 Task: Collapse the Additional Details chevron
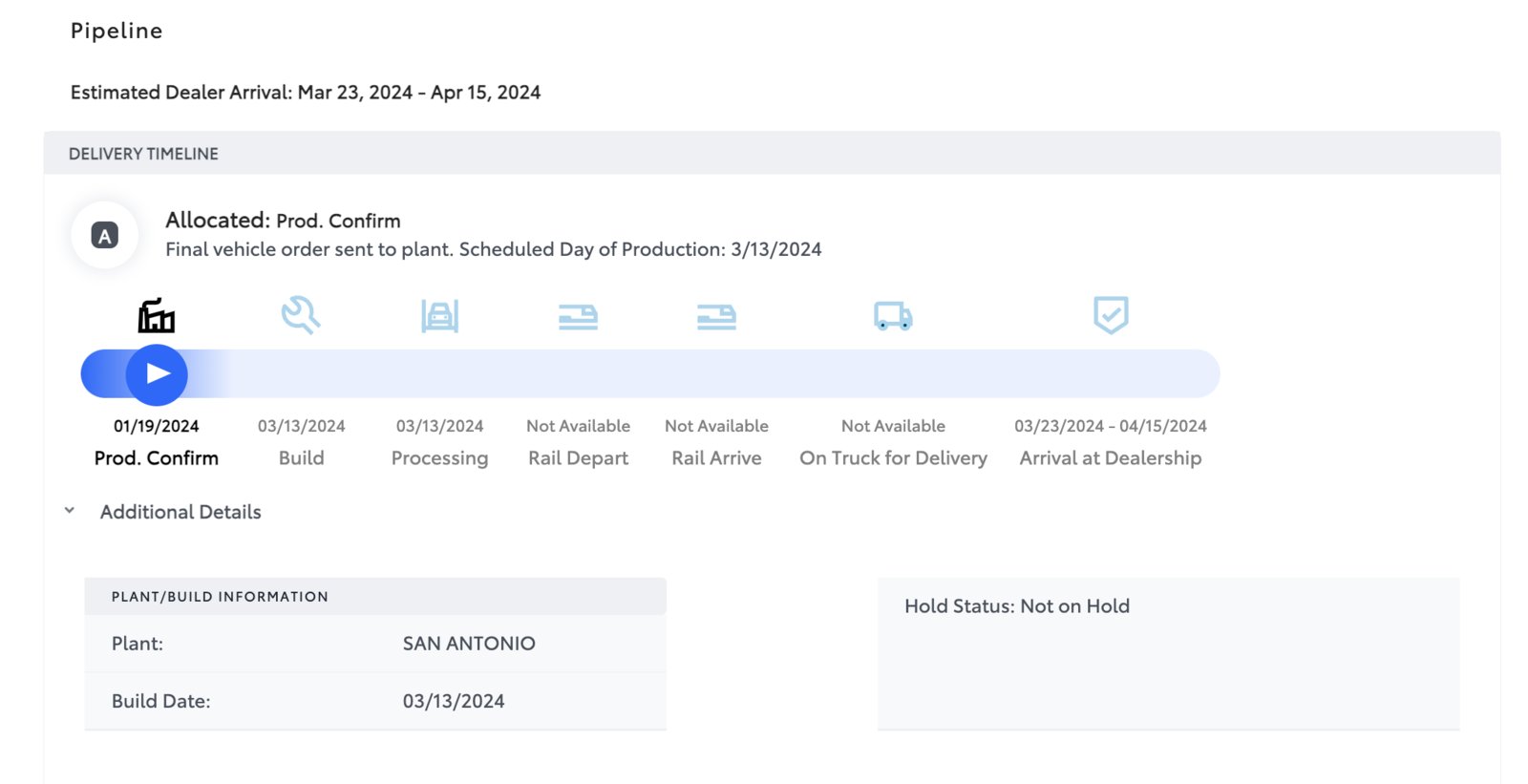[x=70, y=511]
